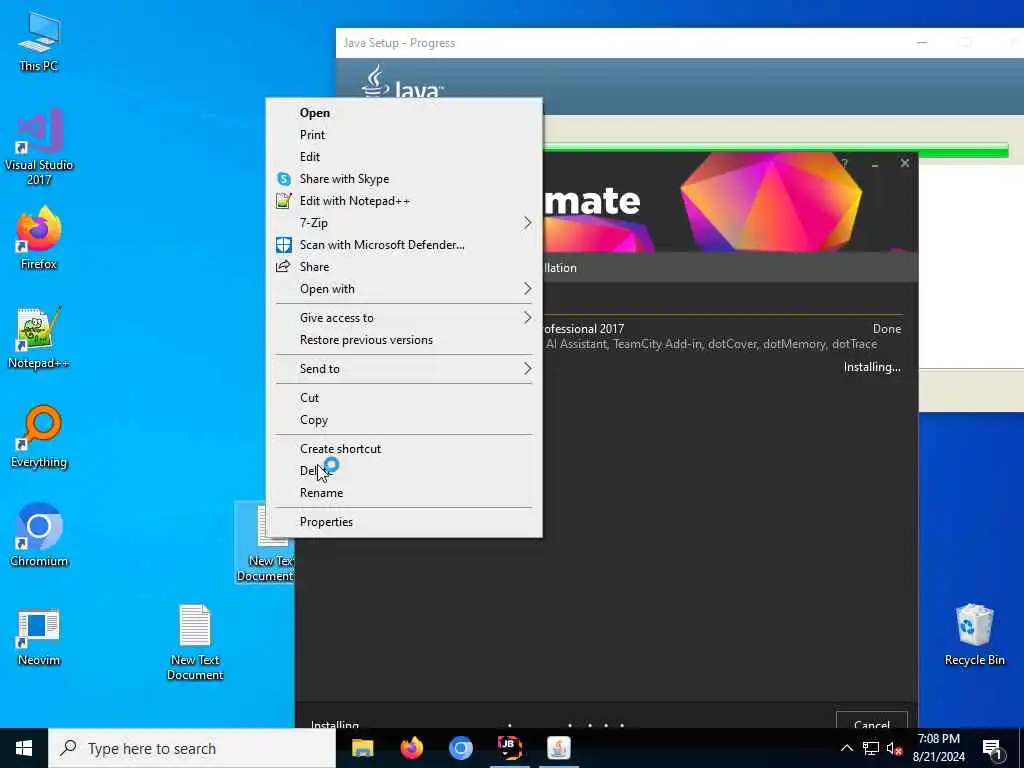
Task: Open the notification center icon
Action: pyautogui.click(x=992, y=748)
